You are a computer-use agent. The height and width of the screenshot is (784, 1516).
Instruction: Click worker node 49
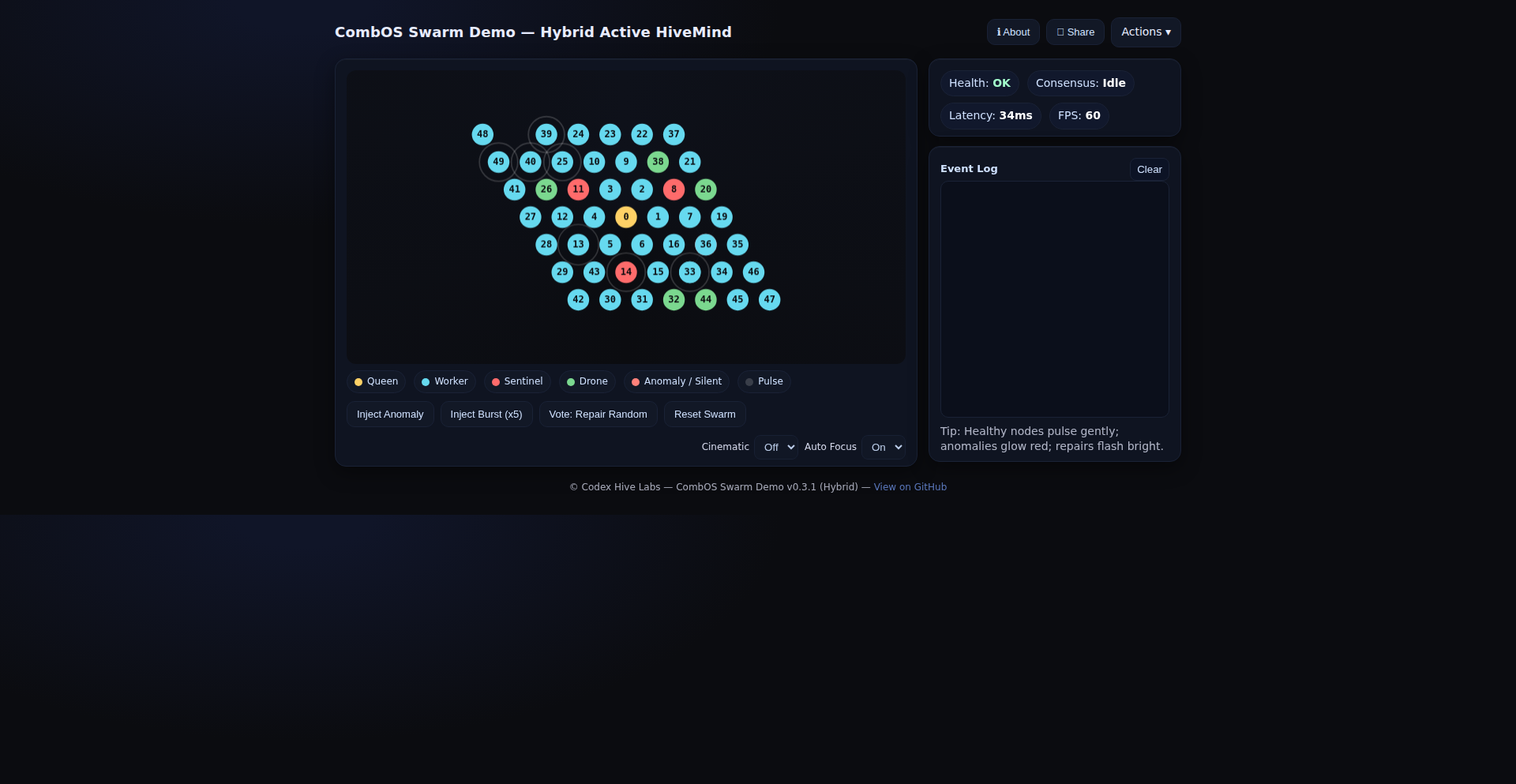(498, 162)
